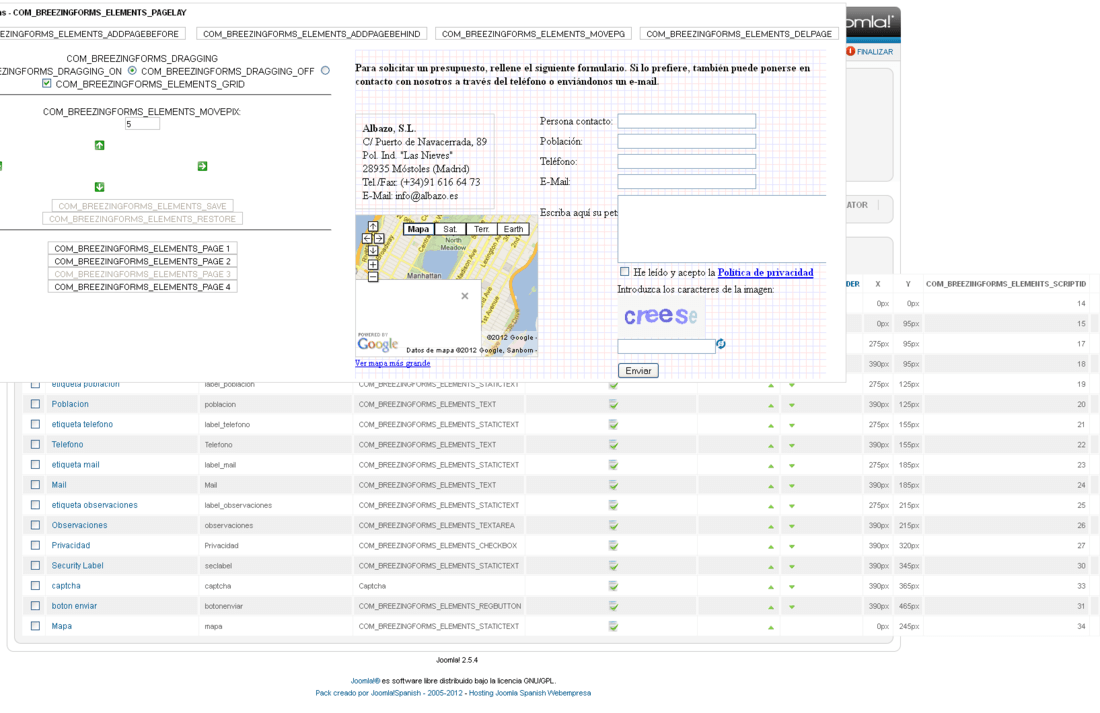Go to ELEMENTS_PAGE 4
The height and width of the screenshot is (713, 1100).
(142, 287)
